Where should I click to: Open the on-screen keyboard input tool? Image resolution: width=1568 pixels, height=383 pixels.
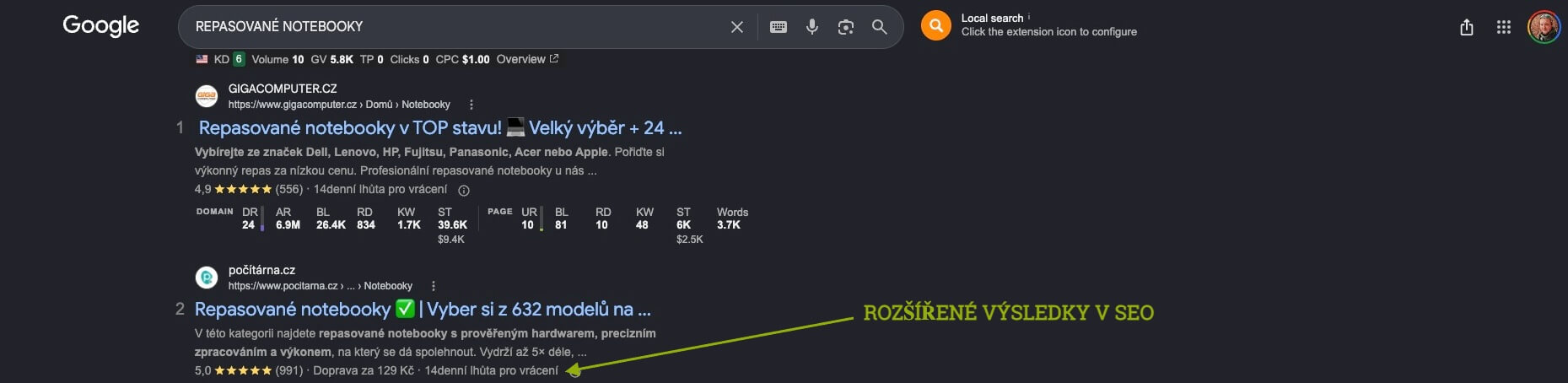[779, 27]
